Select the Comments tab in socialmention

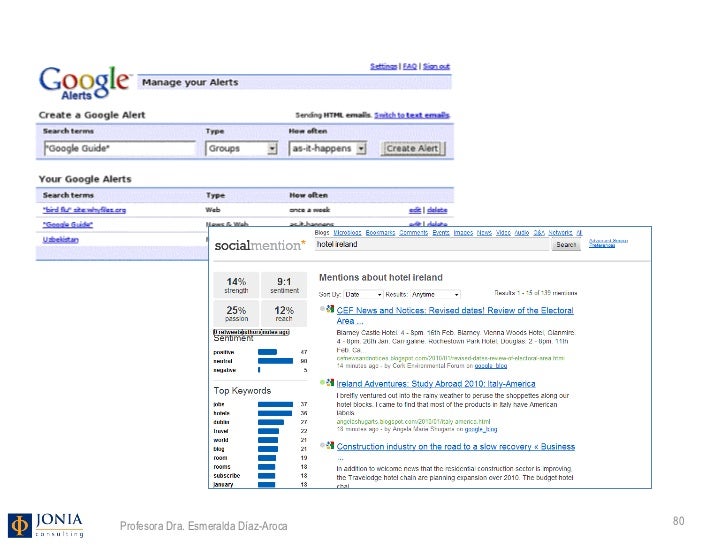tap(413, 233)
